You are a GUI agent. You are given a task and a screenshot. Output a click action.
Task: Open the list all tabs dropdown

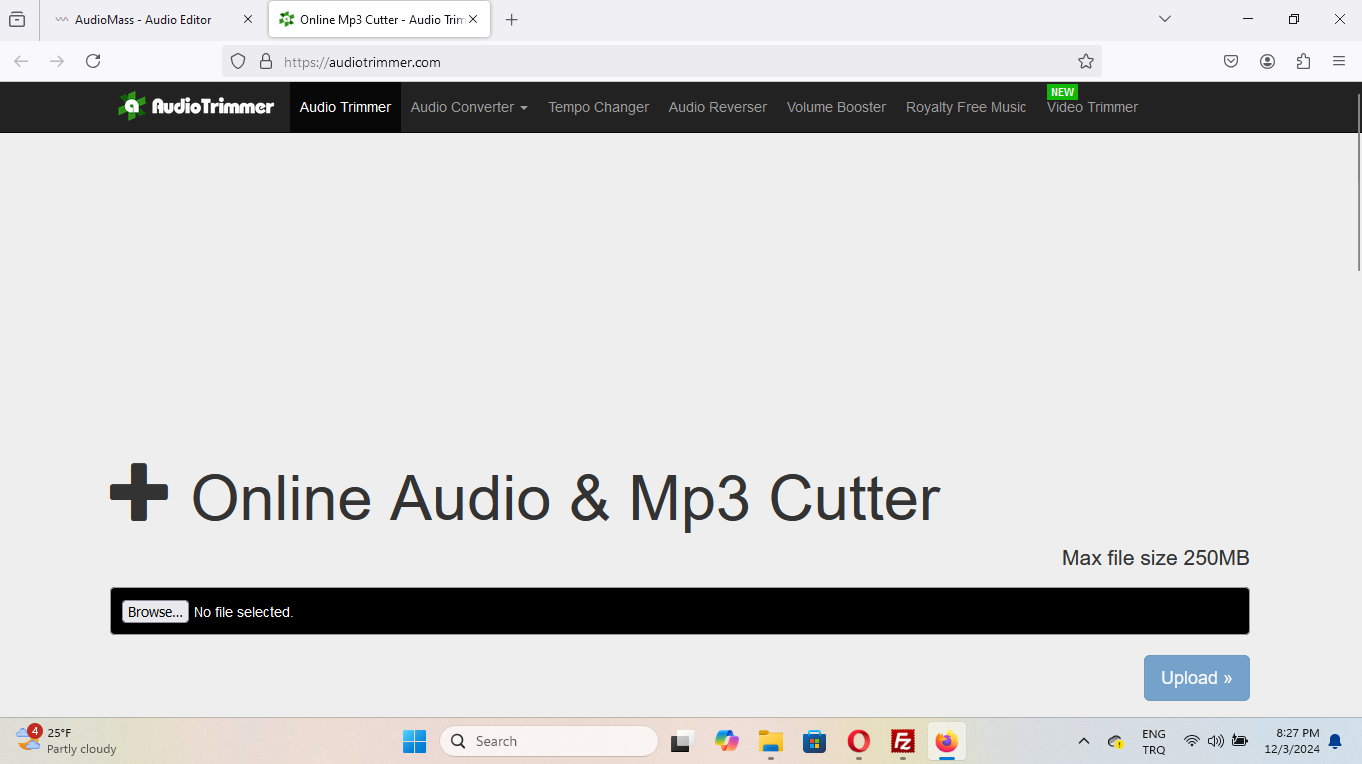[1164, 19]
